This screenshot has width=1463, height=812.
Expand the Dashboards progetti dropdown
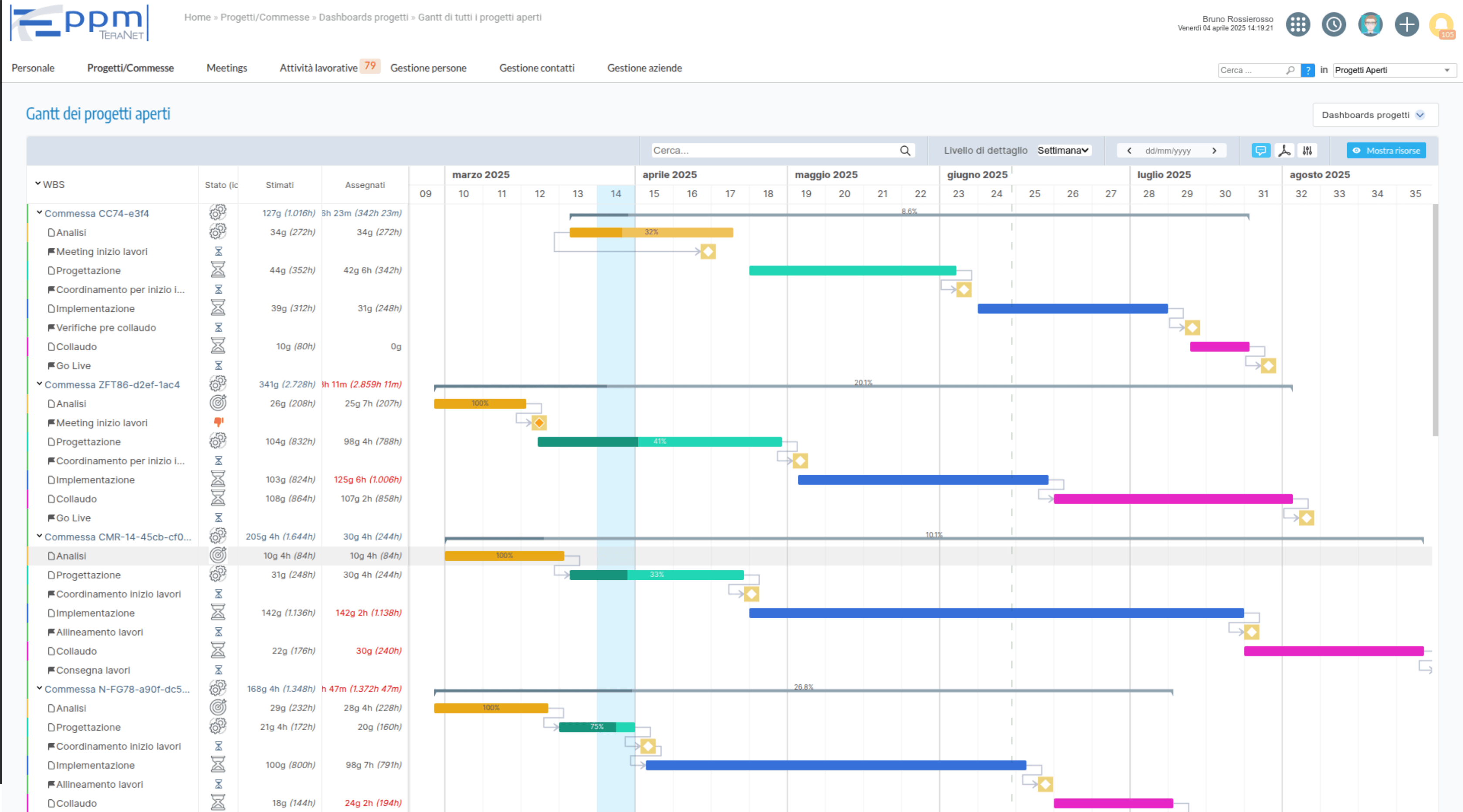click(x=1375, y=115)
